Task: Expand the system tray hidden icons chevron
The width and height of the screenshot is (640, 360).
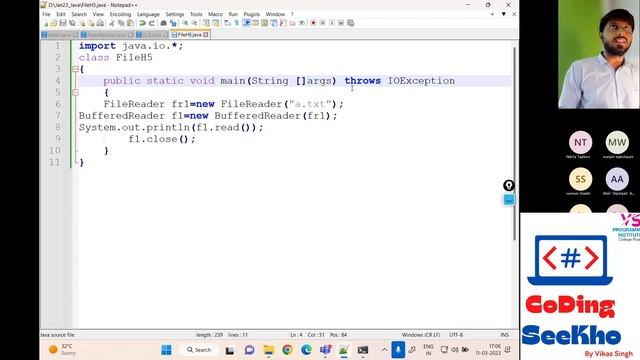Action: click(x=384, y=350)
